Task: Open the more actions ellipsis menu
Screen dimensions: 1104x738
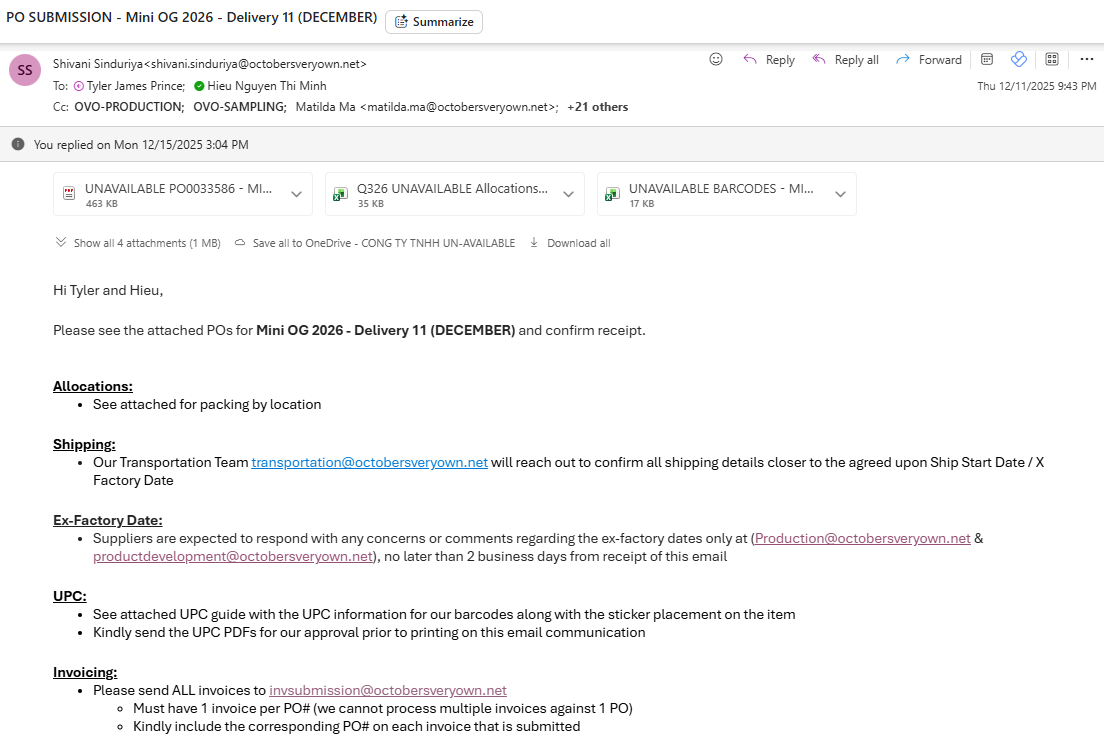Action: point(1086,60)
